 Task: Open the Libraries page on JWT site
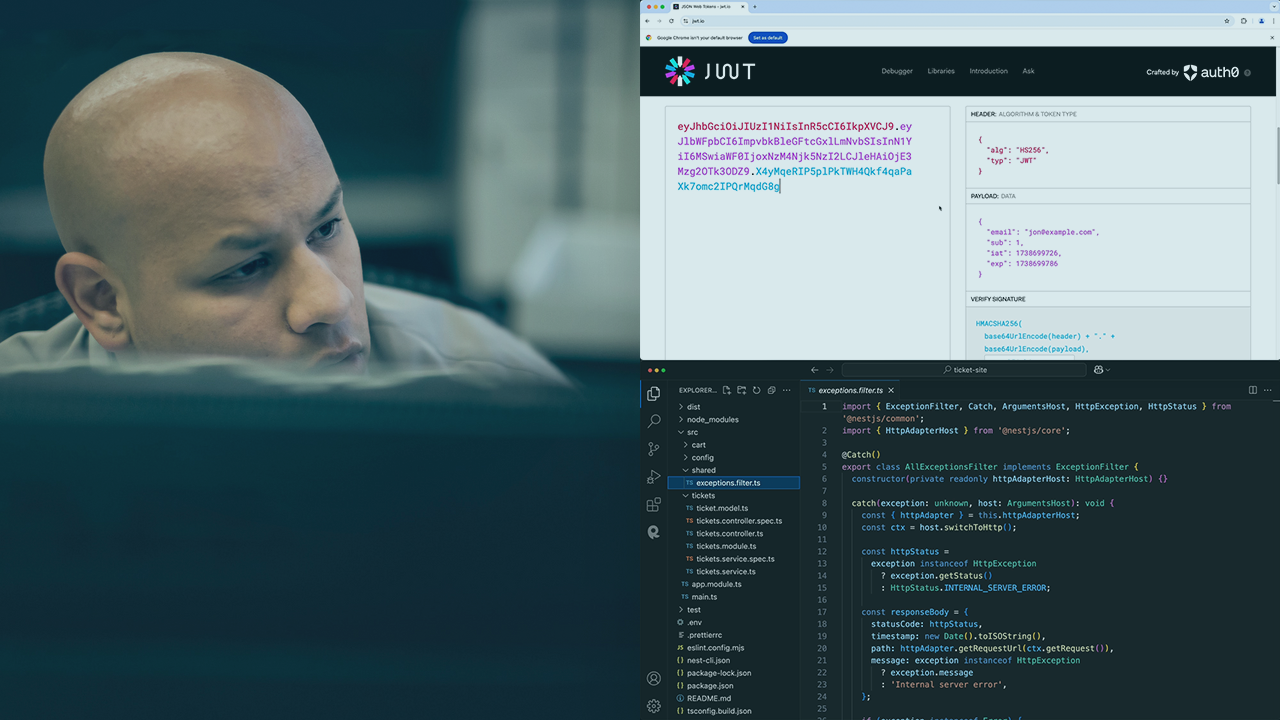[941, 71]
